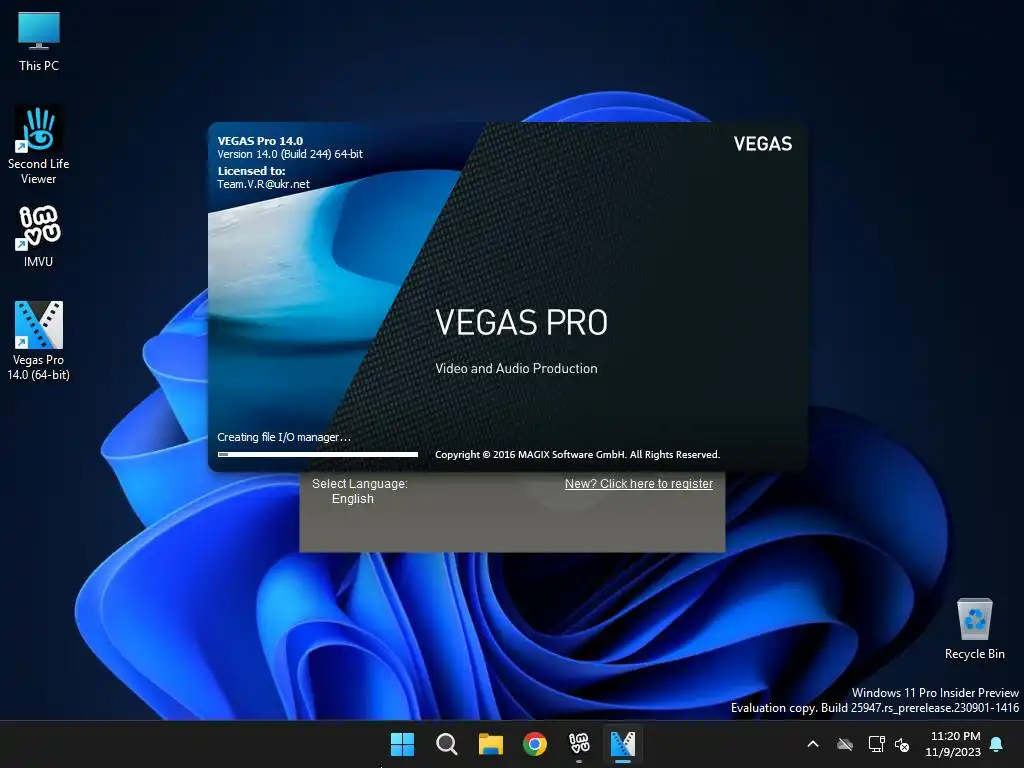Click the MAGIX copyright notice text

[577, 455]
